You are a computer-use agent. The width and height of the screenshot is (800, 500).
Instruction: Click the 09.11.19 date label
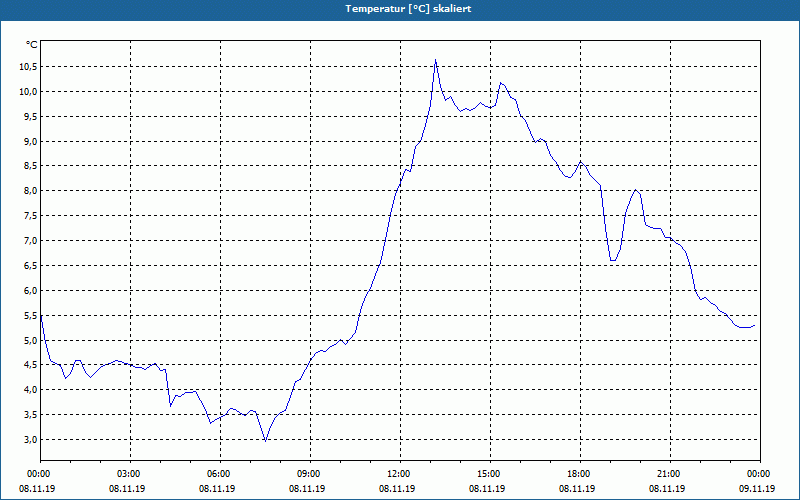pyautogui.click(x=757, y=489)
